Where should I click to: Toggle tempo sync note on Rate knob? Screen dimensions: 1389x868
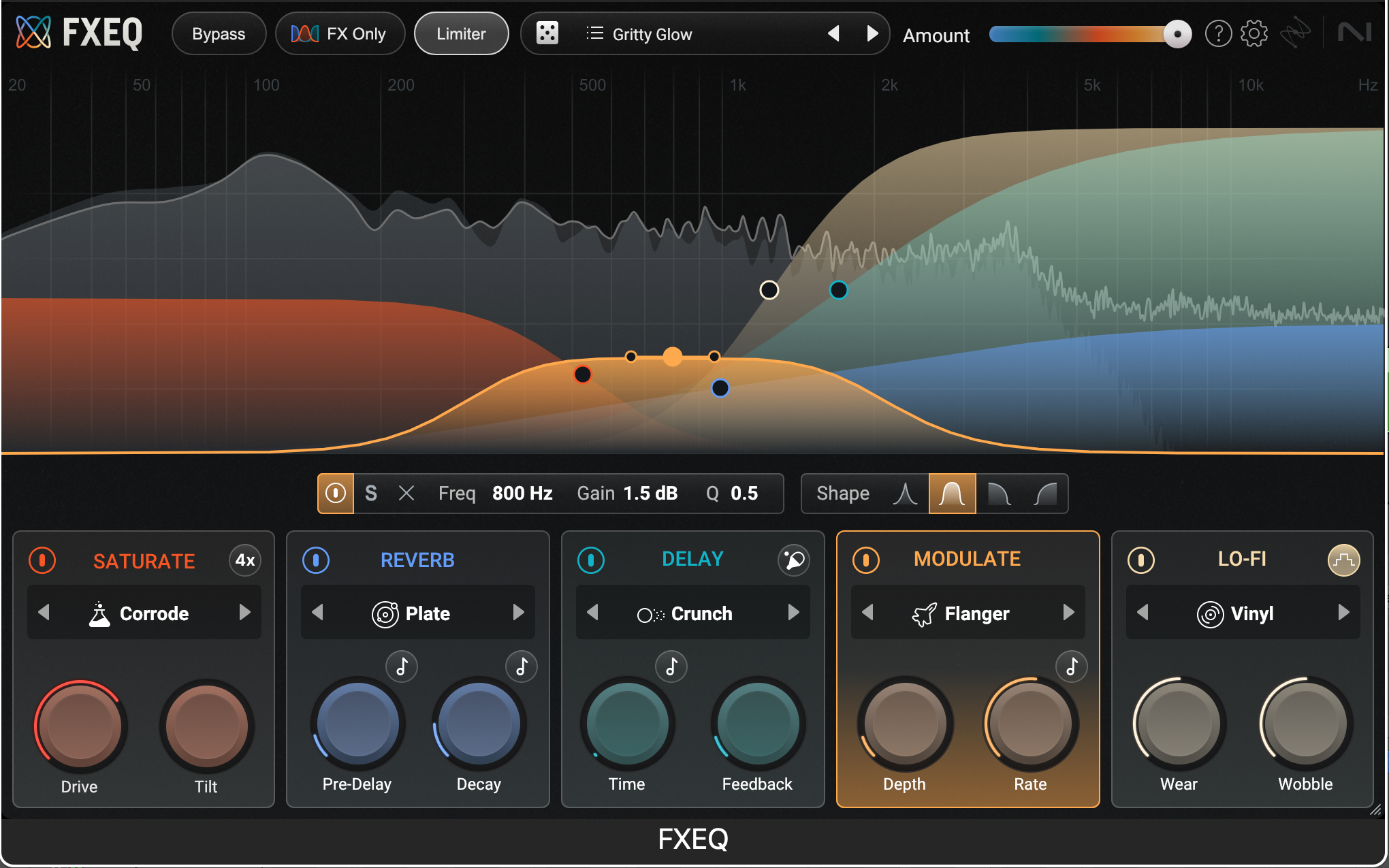1071,666
